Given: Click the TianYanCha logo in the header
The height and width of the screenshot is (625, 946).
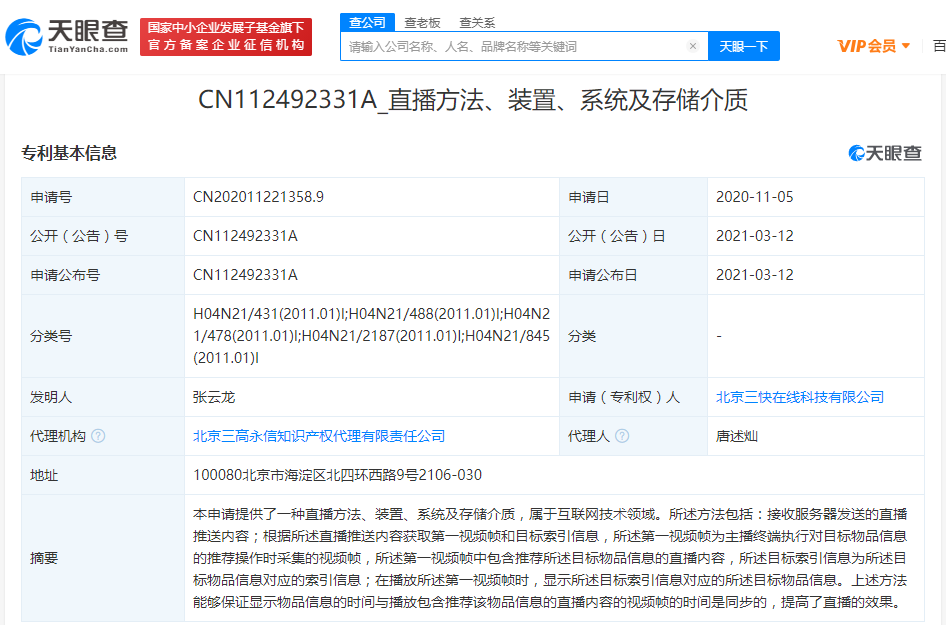Looking at the screenshot, I should coord(67,37).
